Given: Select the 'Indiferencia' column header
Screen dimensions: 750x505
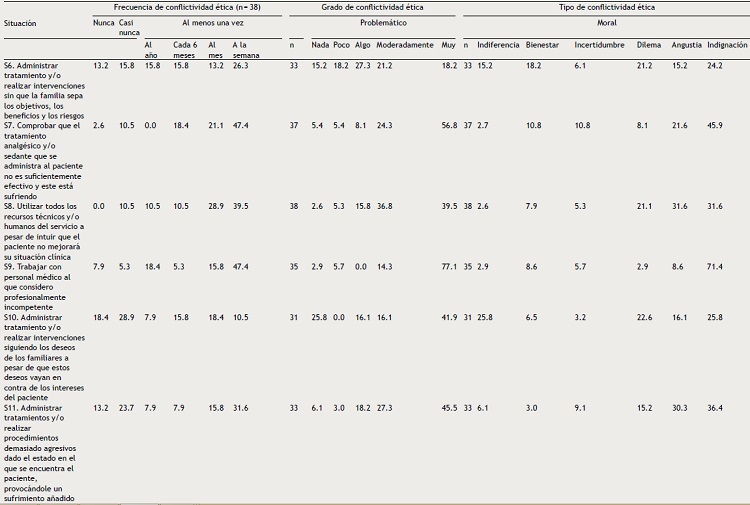Looking at the screenshot, I should 498,45.
